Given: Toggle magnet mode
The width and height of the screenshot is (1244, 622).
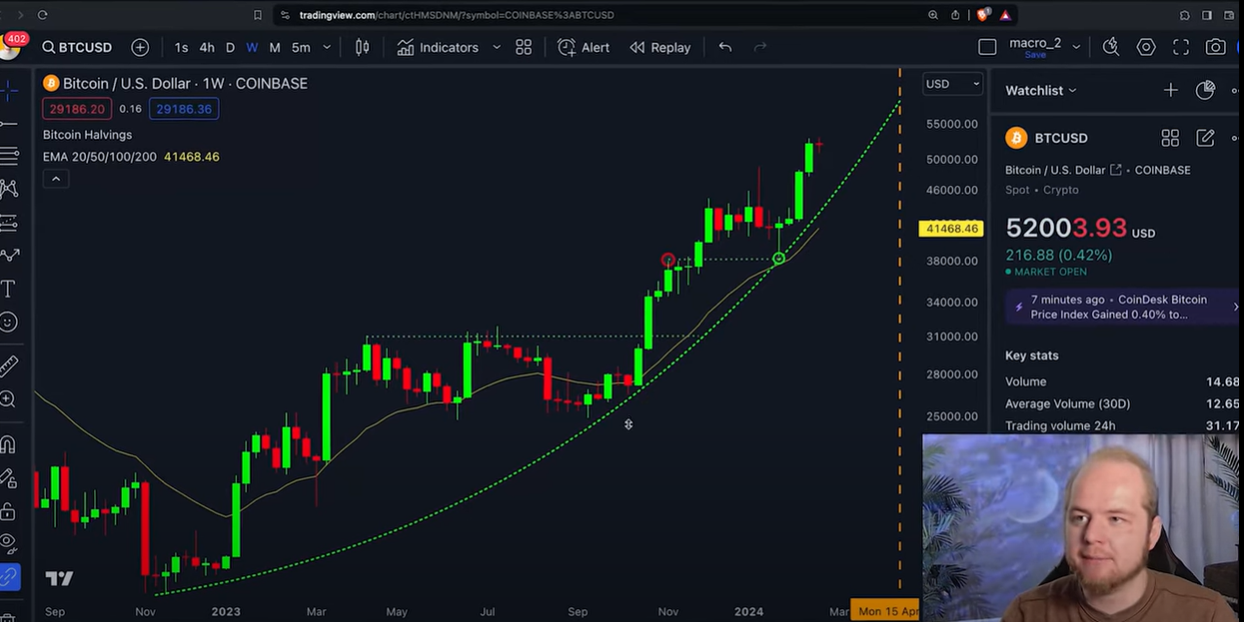Looking at the screenshot, I should 8,444.
